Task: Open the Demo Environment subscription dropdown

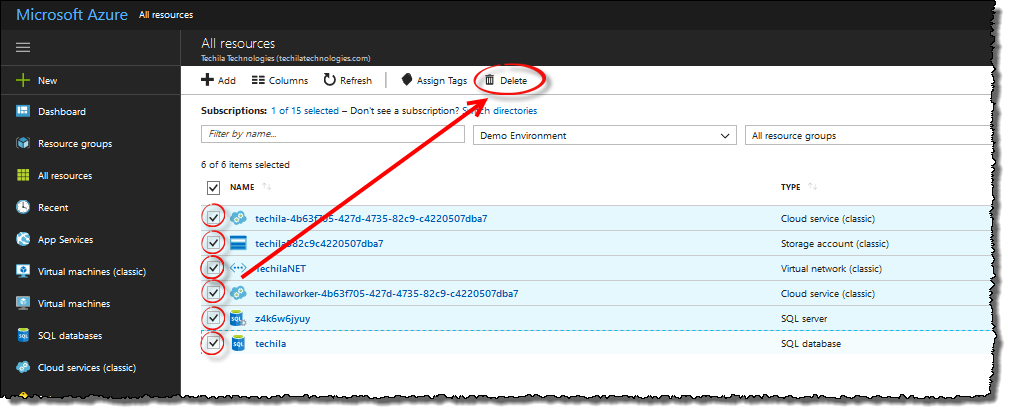Action: point(604,136)
